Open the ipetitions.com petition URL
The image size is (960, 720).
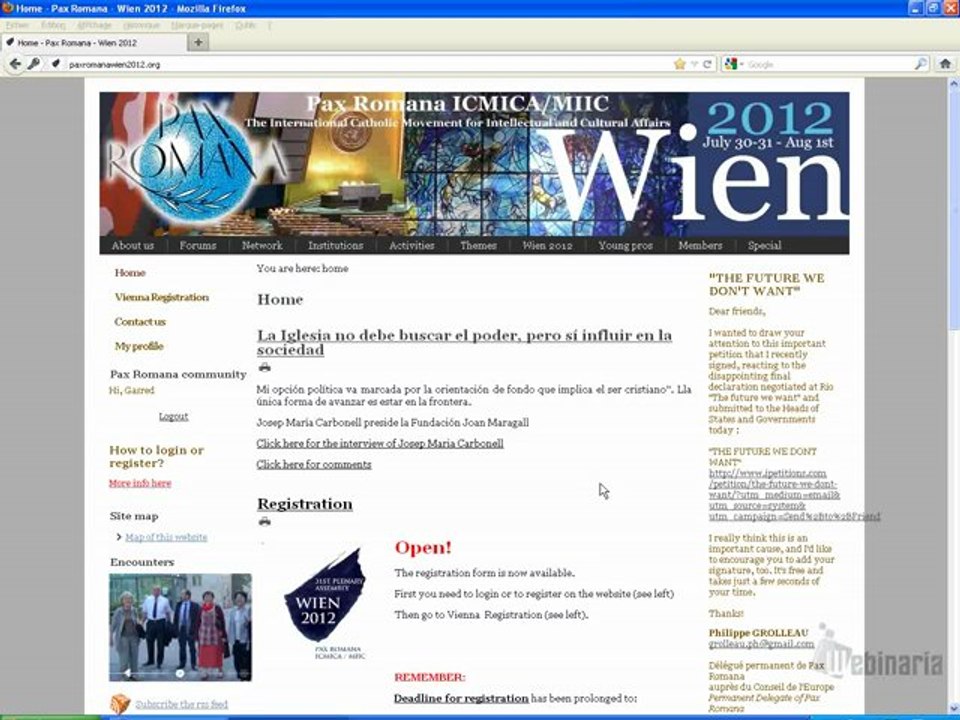(794, 495)
